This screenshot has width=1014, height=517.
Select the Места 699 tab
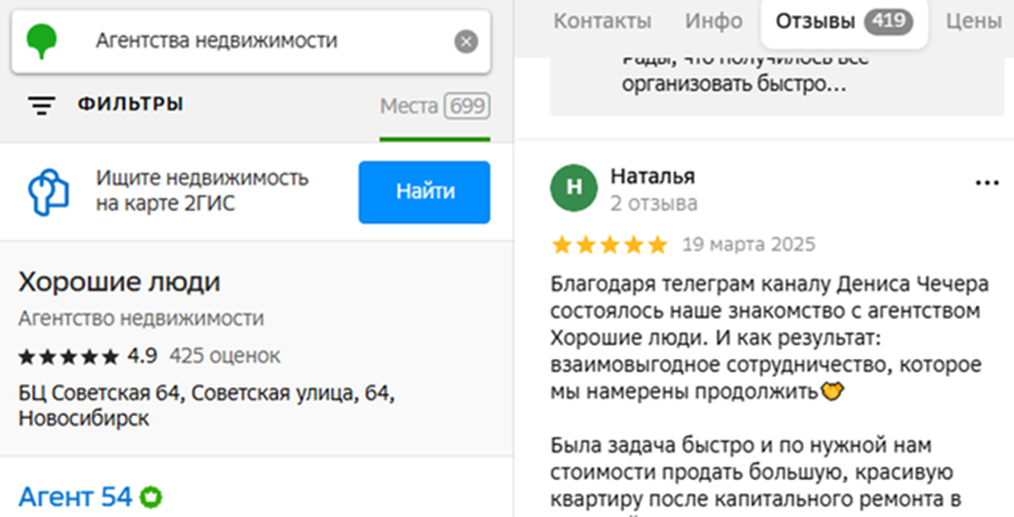(435, 105)
